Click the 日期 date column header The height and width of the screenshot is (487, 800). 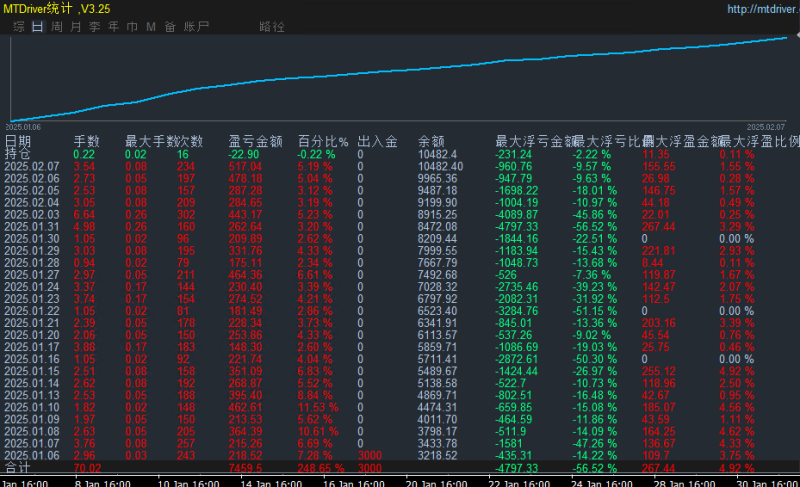(x=18, y=141)
